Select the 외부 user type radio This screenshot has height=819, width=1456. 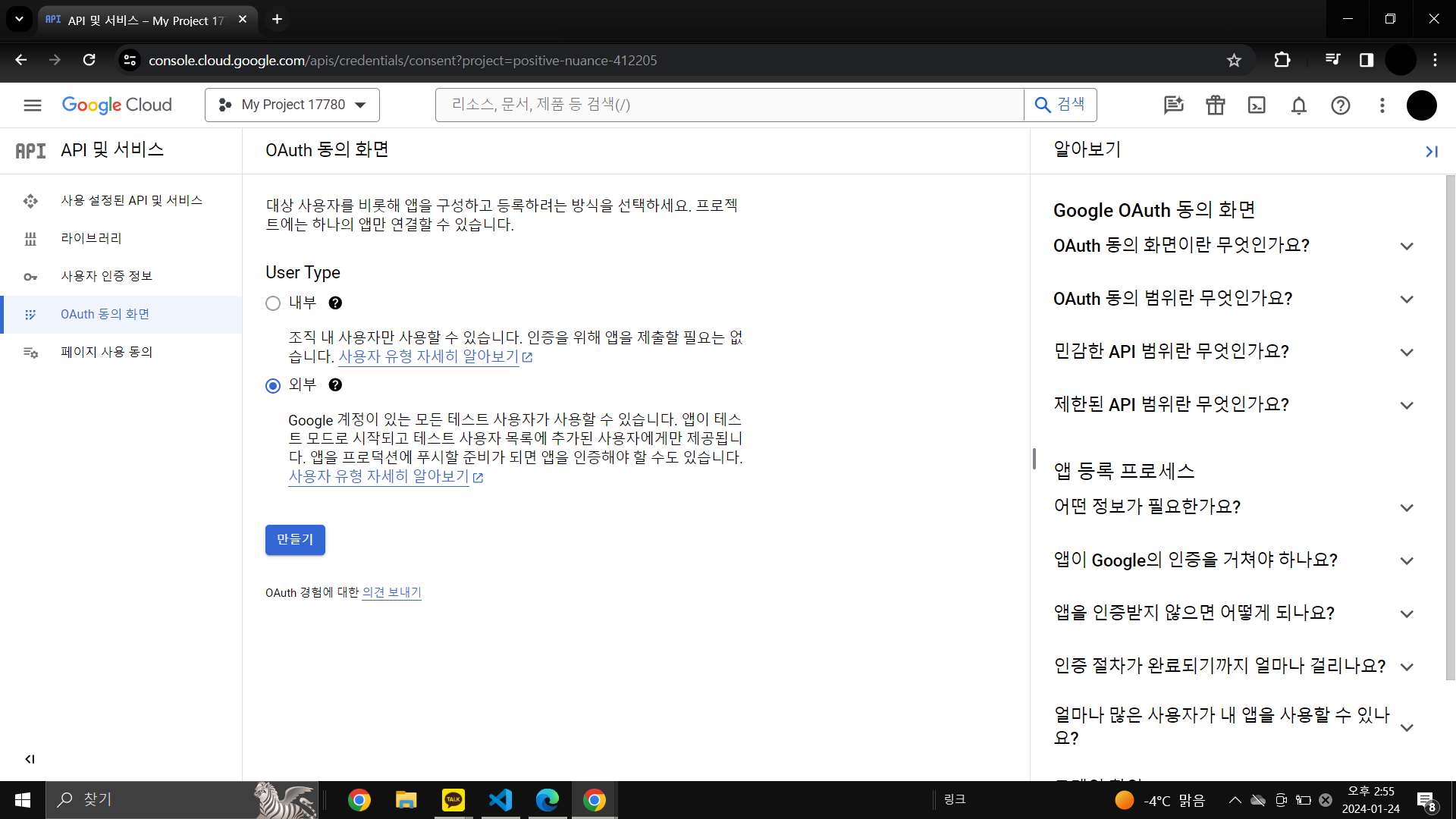pyautogui.click(x=273, y=386)
